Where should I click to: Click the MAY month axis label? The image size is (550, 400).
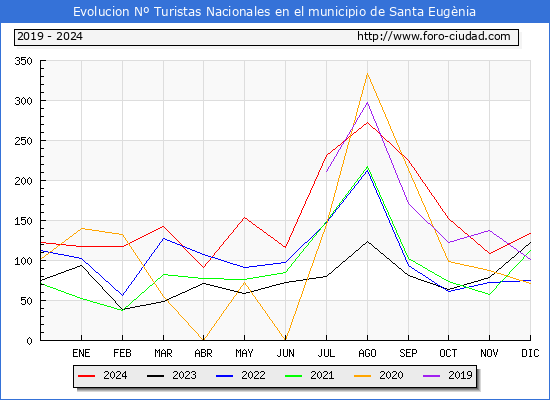(244, 353)
